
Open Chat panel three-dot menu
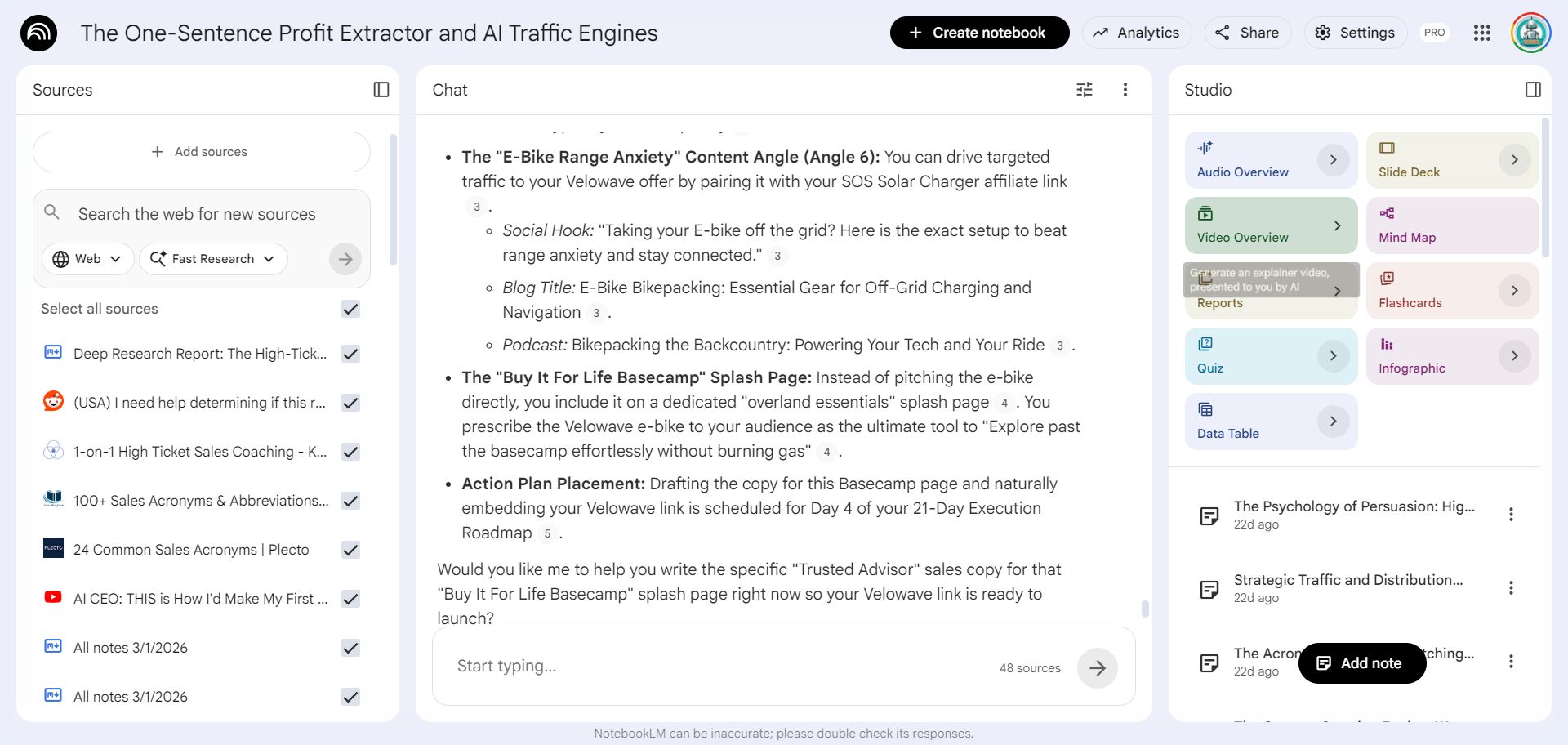click(1125, 90)
